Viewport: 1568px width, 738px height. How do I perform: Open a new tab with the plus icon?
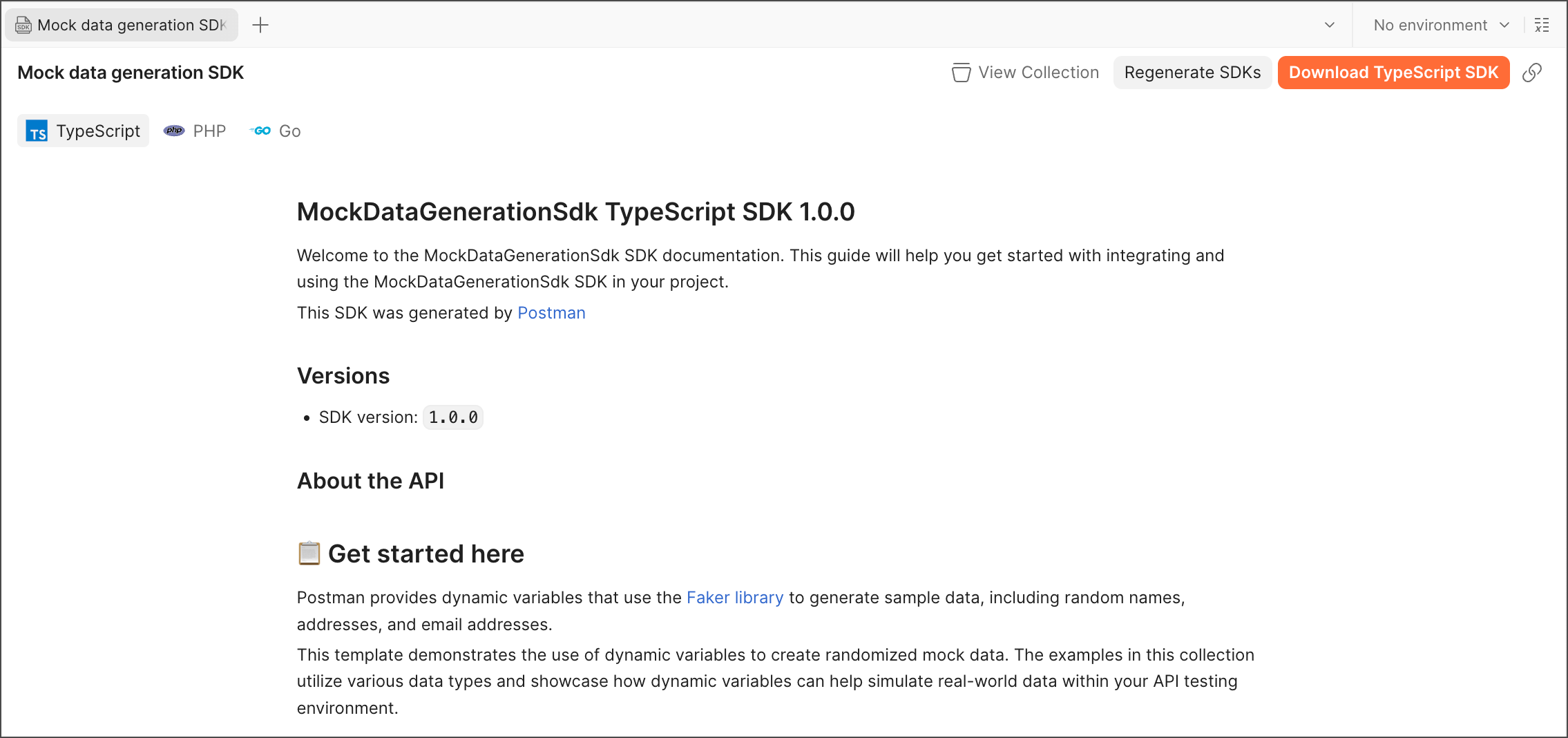pos(260,26)
